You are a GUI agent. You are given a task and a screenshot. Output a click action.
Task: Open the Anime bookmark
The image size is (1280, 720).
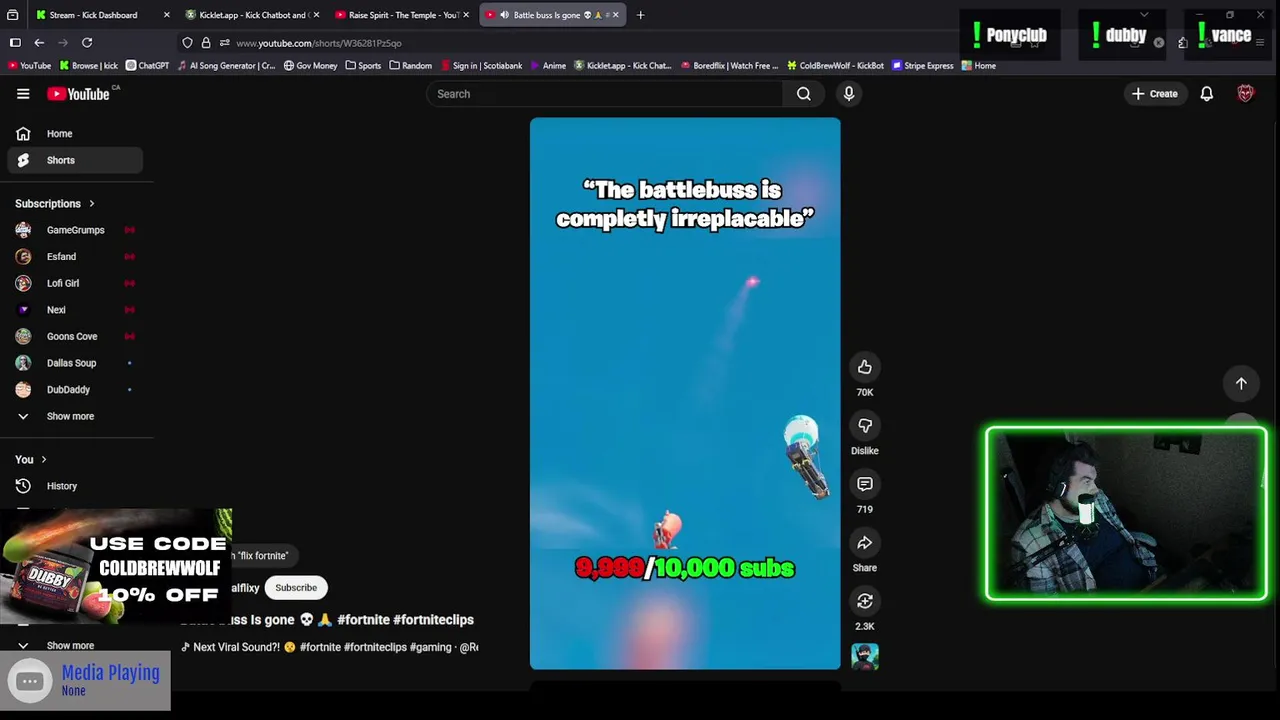(547, 66)
